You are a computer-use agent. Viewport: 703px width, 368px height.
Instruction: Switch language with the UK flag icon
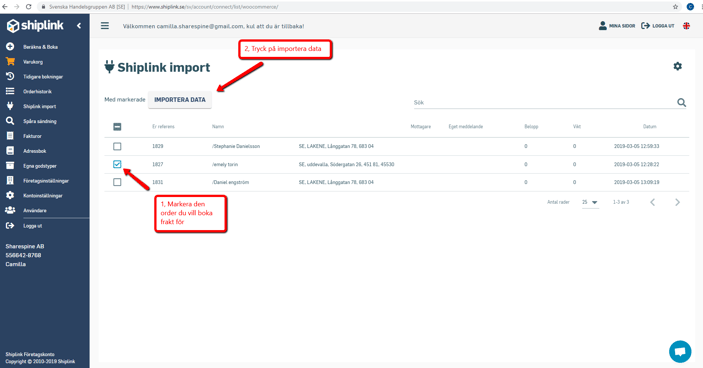pos(686,26)
